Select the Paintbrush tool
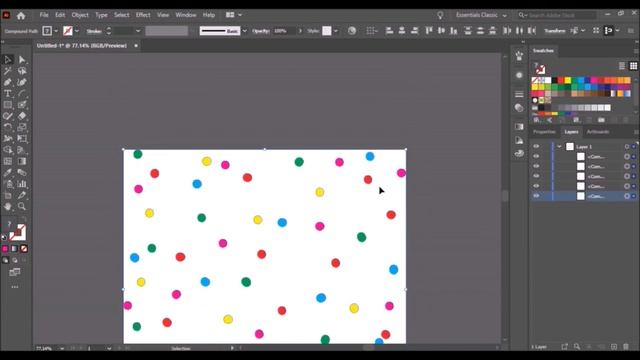This screenshot has height=360, width=640. pos(22,105)
